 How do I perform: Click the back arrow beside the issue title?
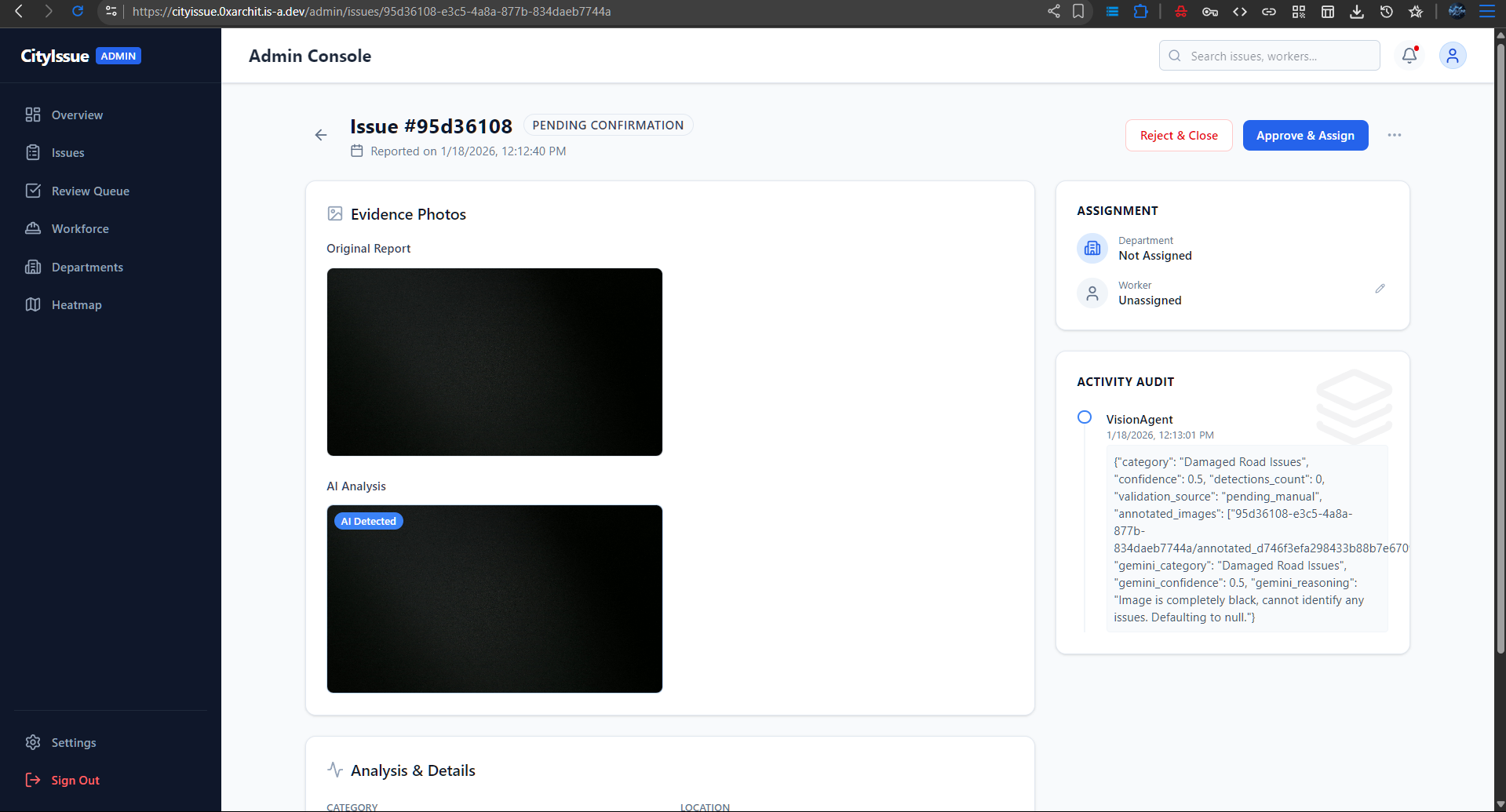[x=321, y=135]
